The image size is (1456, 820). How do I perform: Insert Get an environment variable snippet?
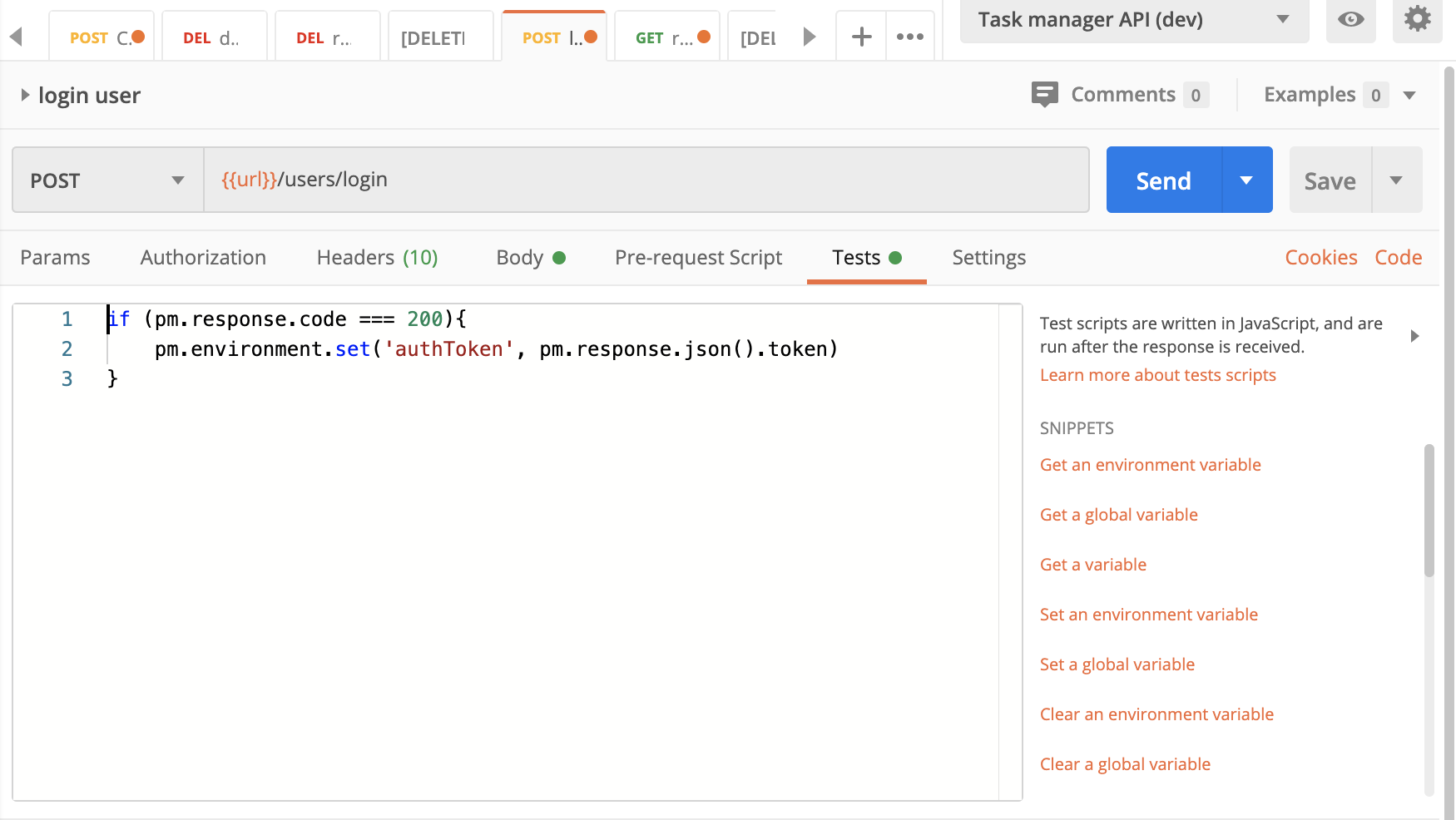(x=1150, y=465)
